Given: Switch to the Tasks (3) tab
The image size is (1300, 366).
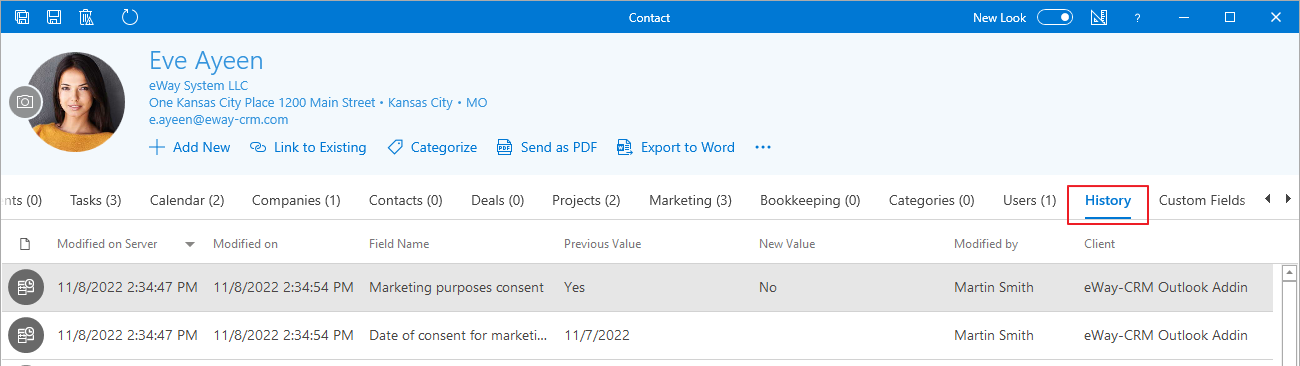Looking at the screenshot, I should pyautogui.click(x=96, y=201).
